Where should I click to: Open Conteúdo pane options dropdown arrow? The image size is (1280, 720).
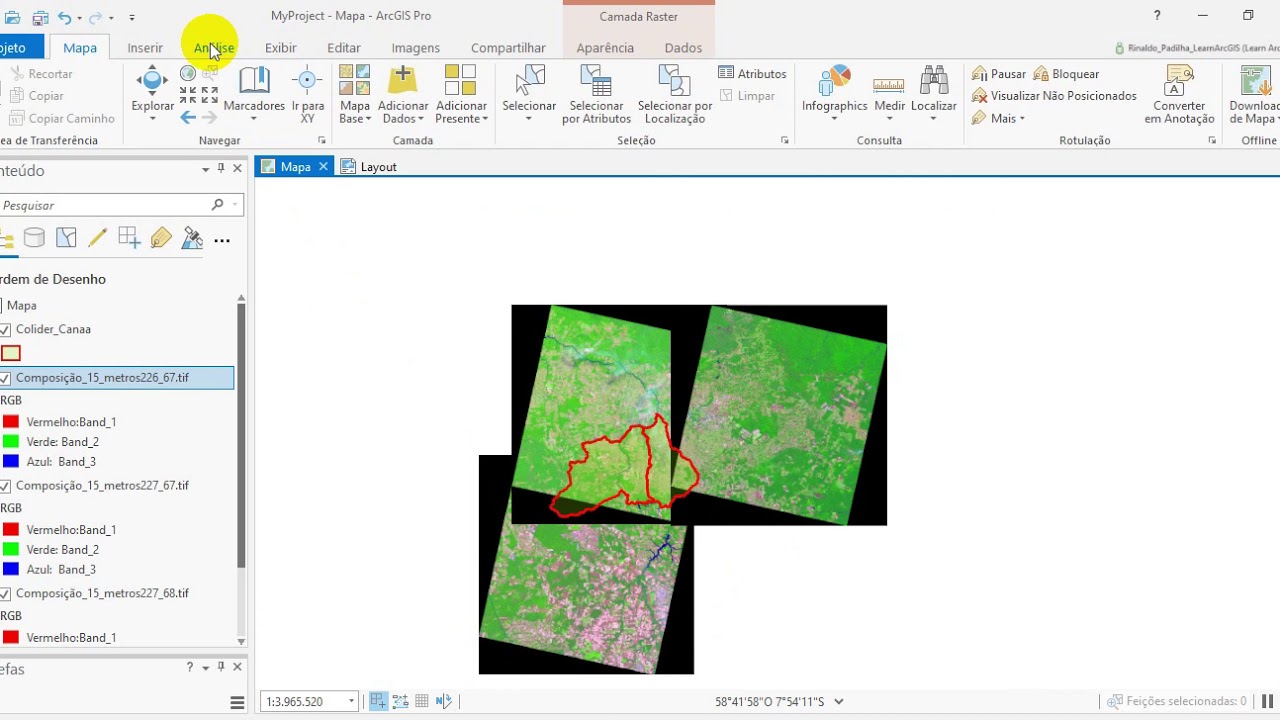tap(205, 169)
